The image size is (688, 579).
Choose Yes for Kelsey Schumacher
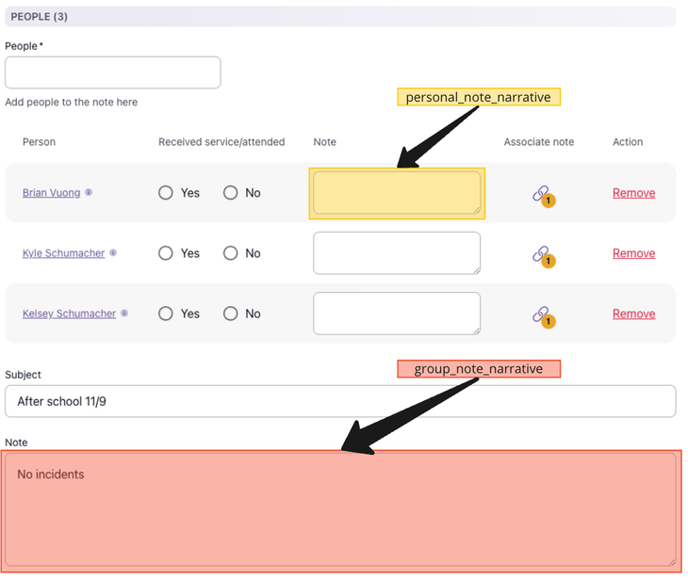[166, 313]
